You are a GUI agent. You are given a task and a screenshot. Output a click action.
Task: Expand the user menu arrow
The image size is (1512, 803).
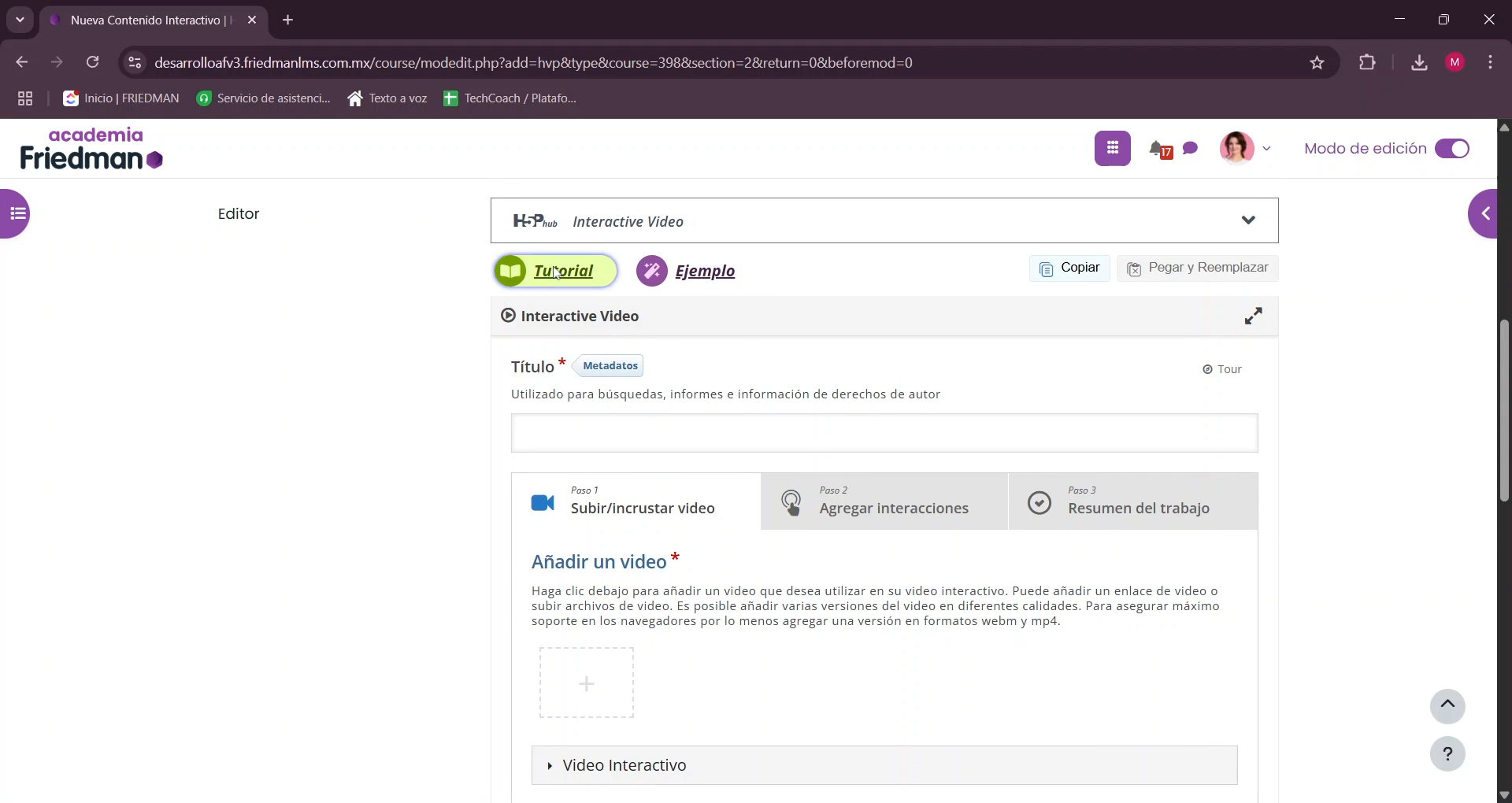[x=1266, y=149]
